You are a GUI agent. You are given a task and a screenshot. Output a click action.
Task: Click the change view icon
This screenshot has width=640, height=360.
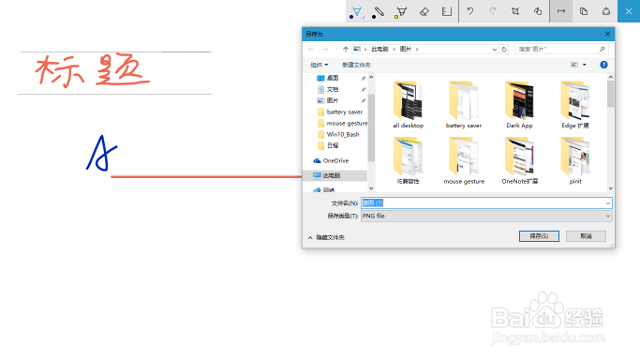[574, 64]
